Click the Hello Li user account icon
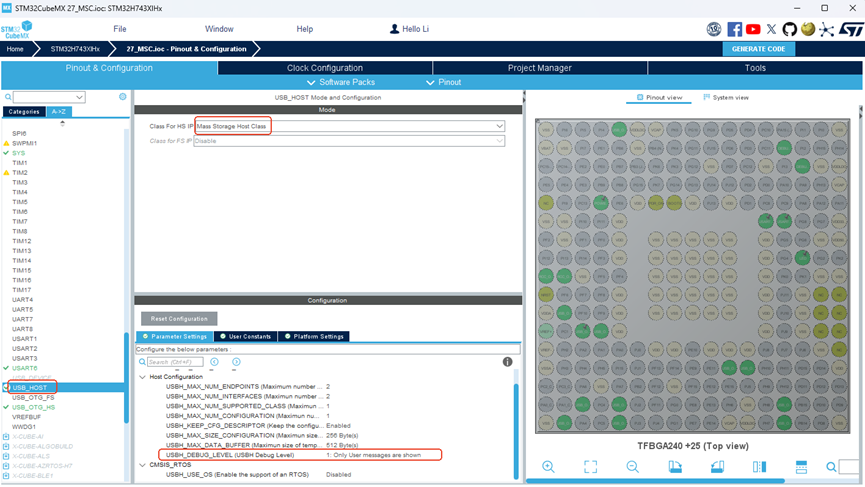This screenshot has width=865, height=487. tap(394, 29)
